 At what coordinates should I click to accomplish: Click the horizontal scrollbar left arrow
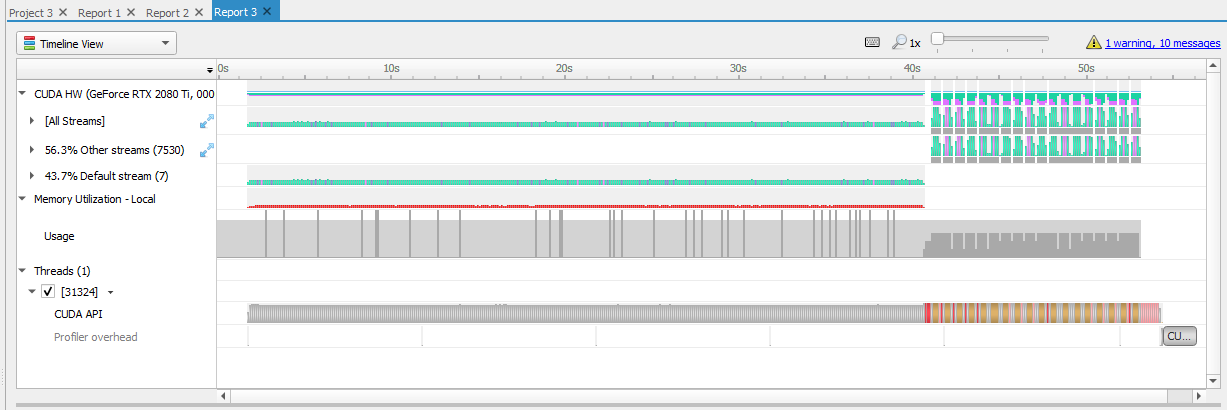224,396
